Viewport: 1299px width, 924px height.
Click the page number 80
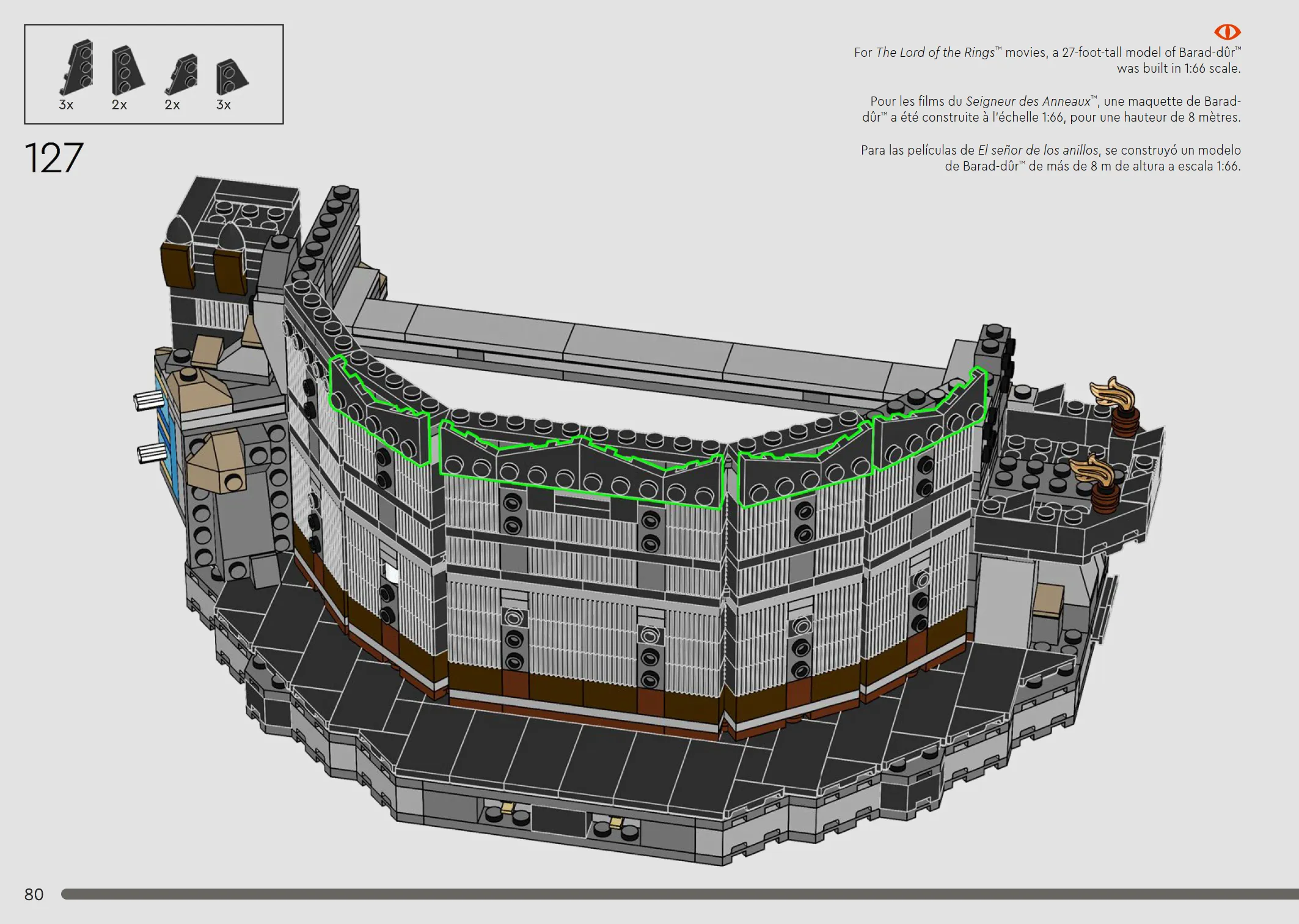[34, 895]
